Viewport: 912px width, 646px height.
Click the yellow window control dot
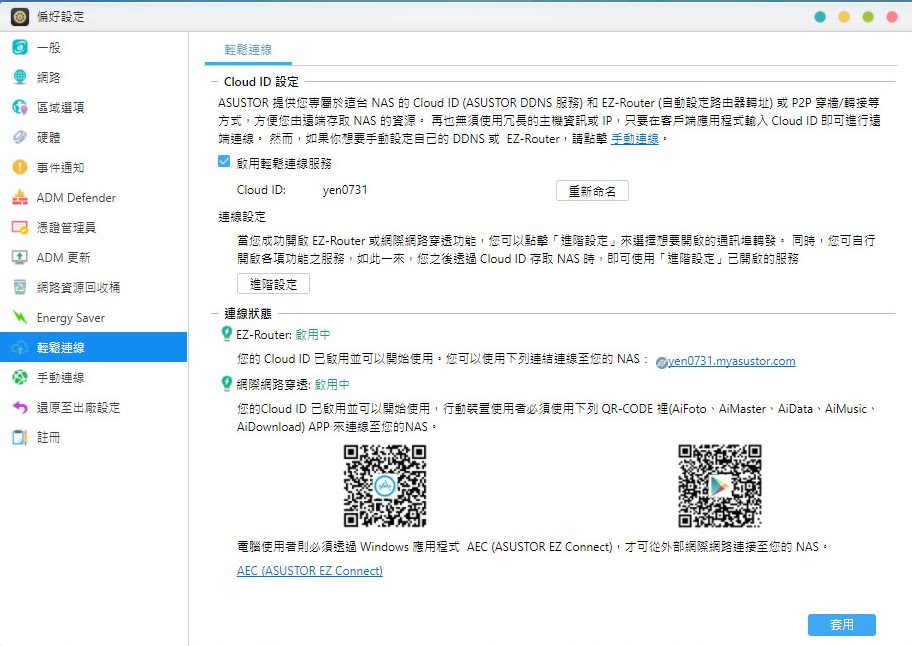click(x=844, y=17)
